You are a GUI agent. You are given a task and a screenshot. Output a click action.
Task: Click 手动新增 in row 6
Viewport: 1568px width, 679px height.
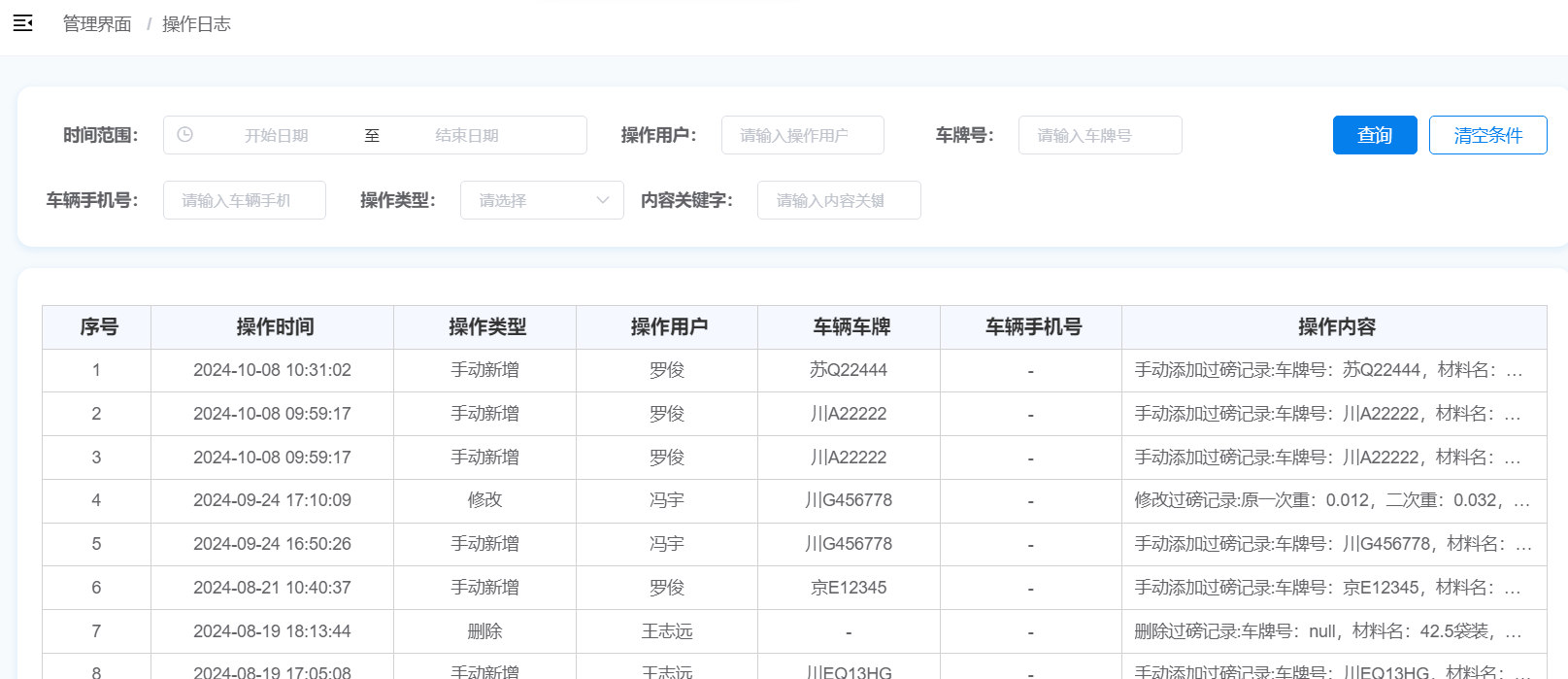coord(485,588)
